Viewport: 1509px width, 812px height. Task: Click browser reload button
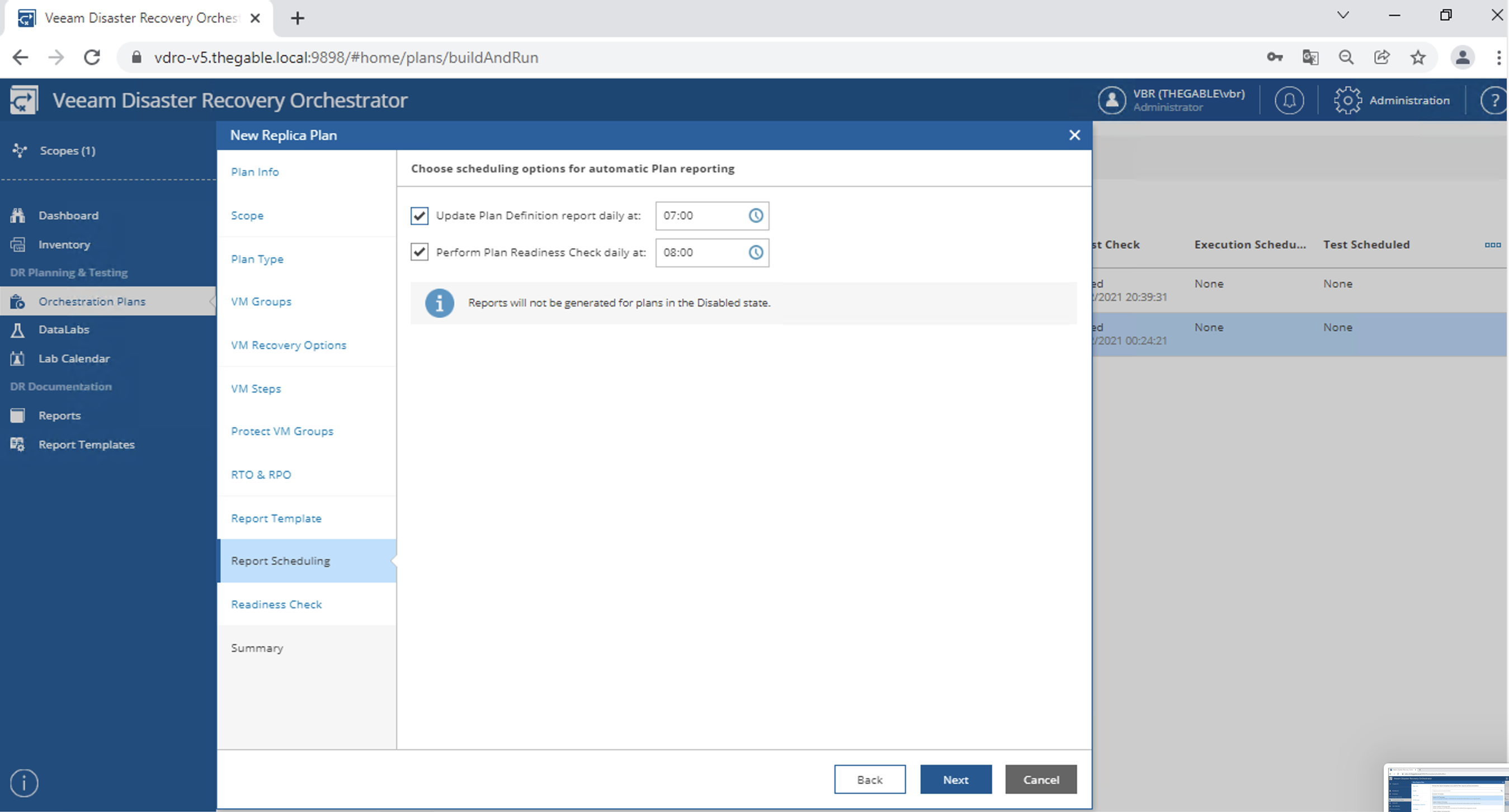pos(92,58)
